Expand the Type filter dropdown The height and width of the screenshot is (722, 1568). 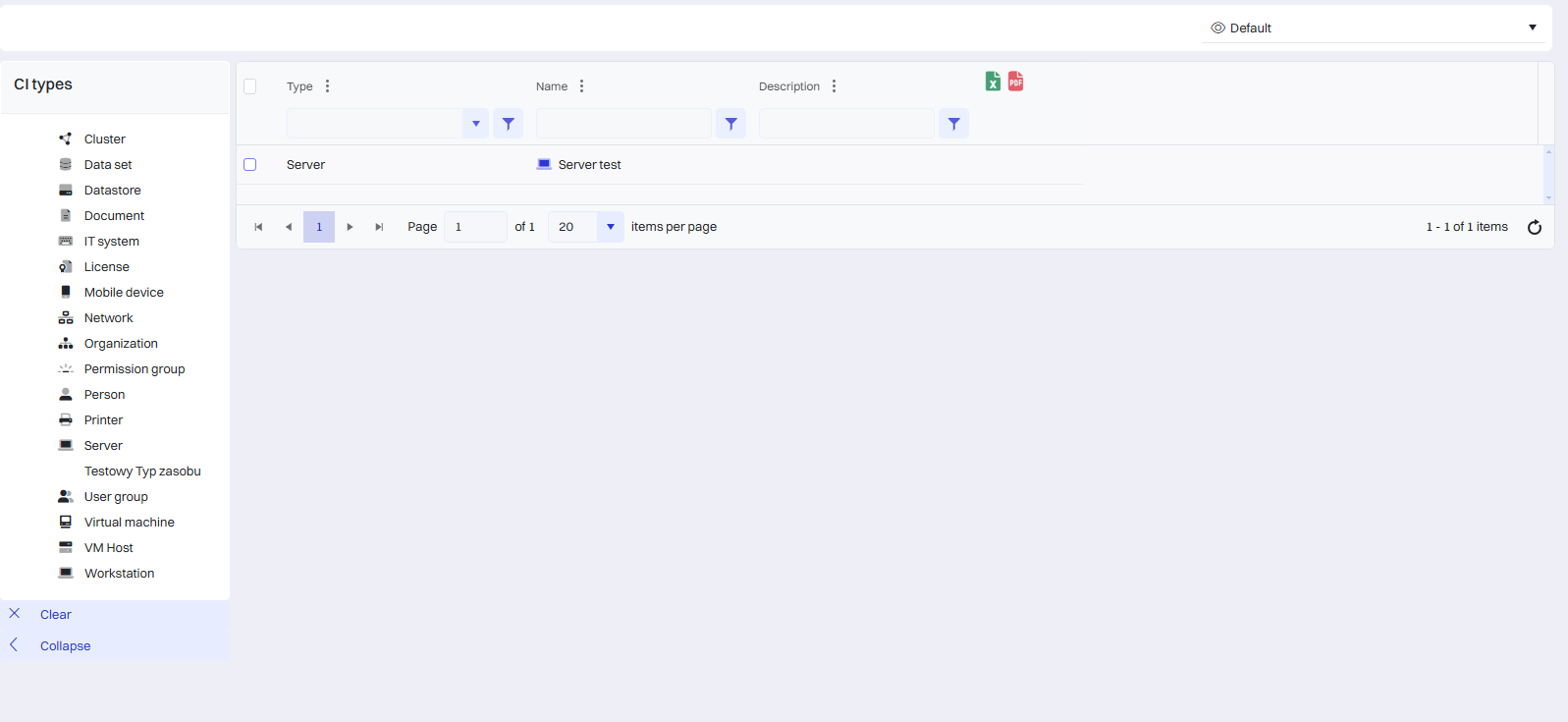coord(475,124)
